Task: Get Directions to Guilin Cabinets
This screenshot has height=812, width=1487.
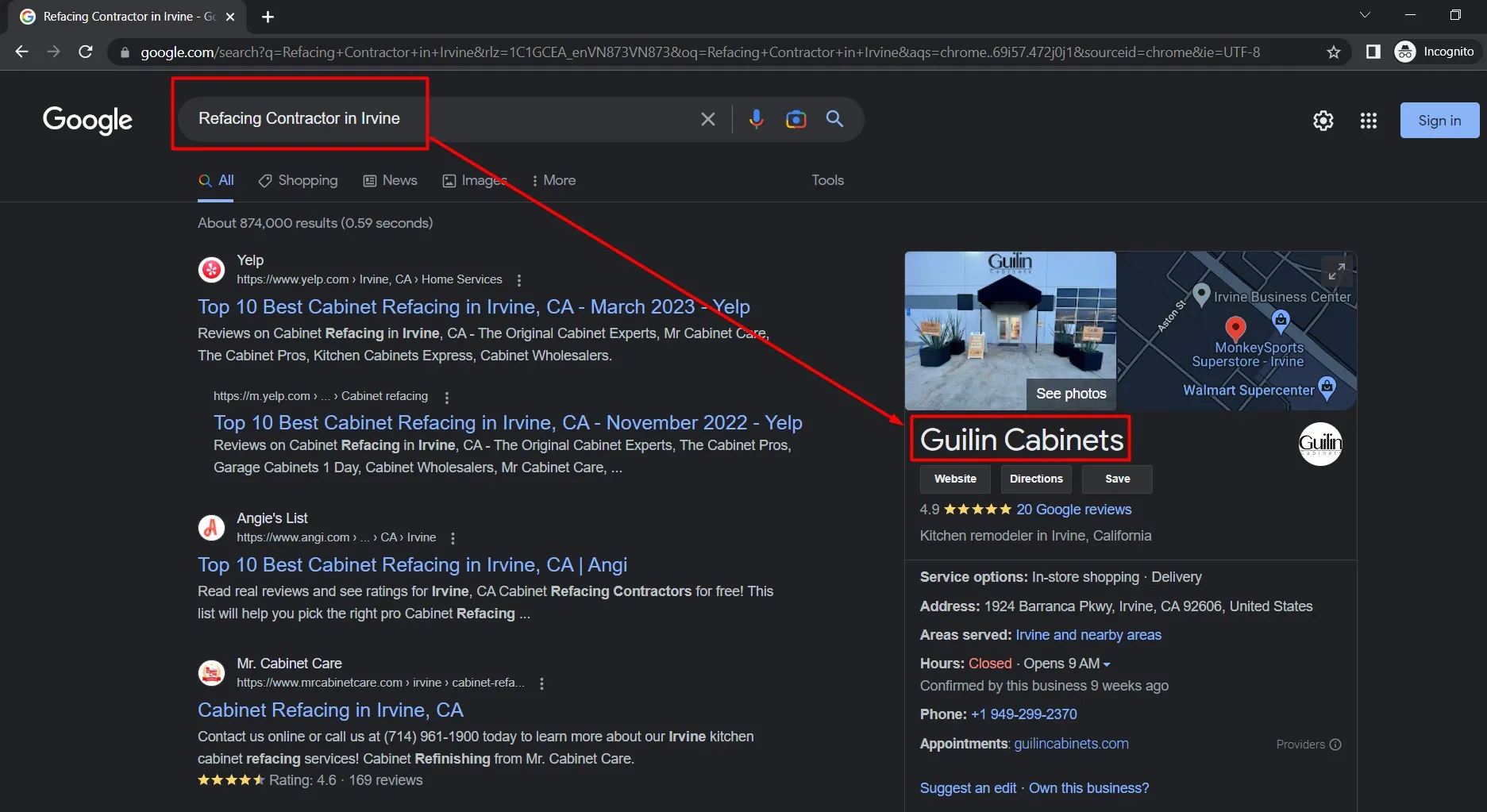Action: coord(1036,479)
